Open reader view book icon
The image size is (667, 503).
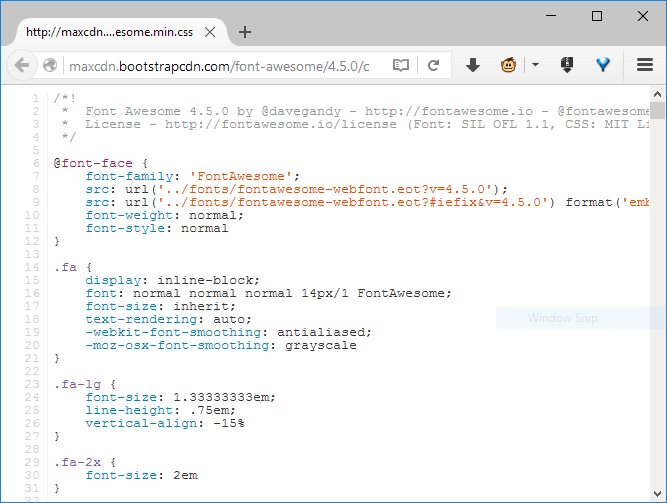click(x=401, y=66)
